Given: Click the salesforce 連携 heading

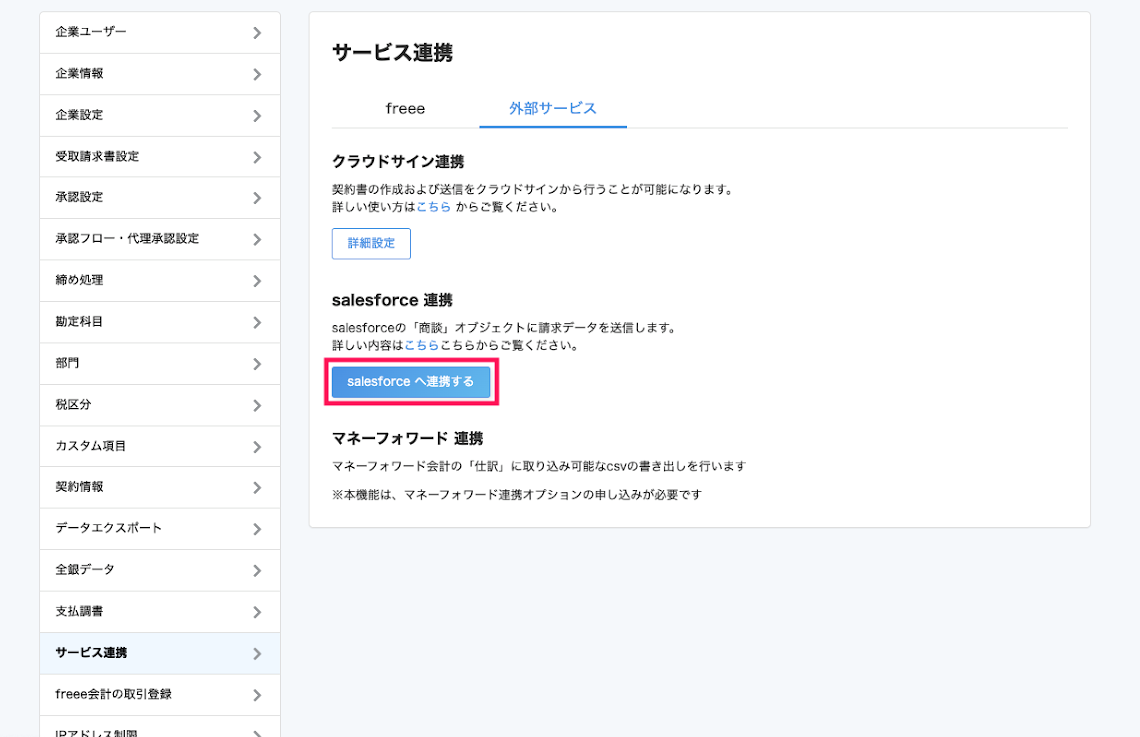Looking at the screenshot, I should pyautogui.click(x=393, y=300).
